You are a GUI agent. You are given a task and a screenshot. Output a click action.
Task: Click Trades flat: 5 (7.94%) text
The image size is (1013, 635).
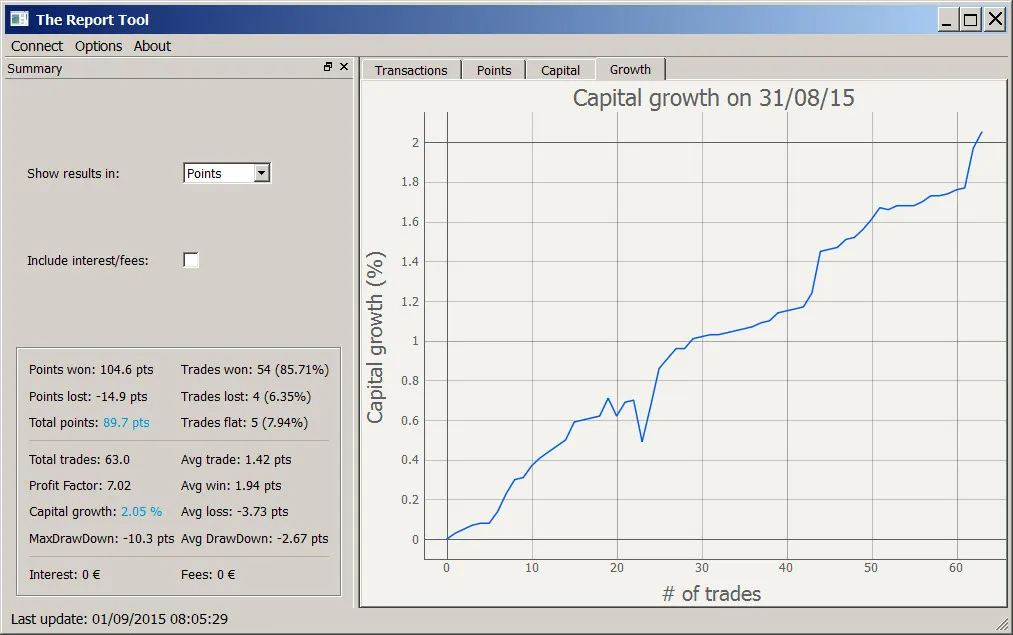click(244, 422)
